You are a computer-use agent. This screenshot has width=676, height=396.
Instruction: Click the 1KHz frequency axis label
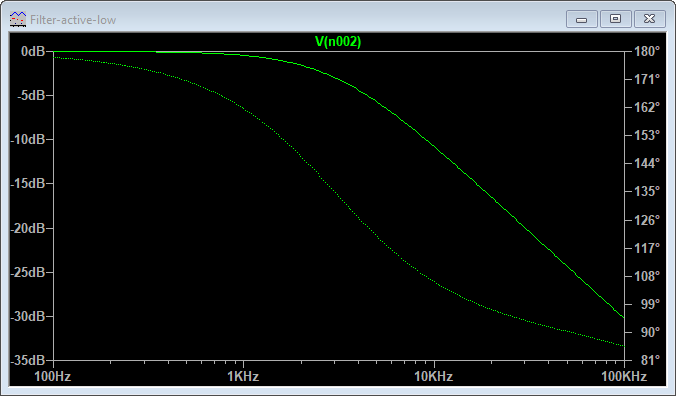tap(243, 377)
